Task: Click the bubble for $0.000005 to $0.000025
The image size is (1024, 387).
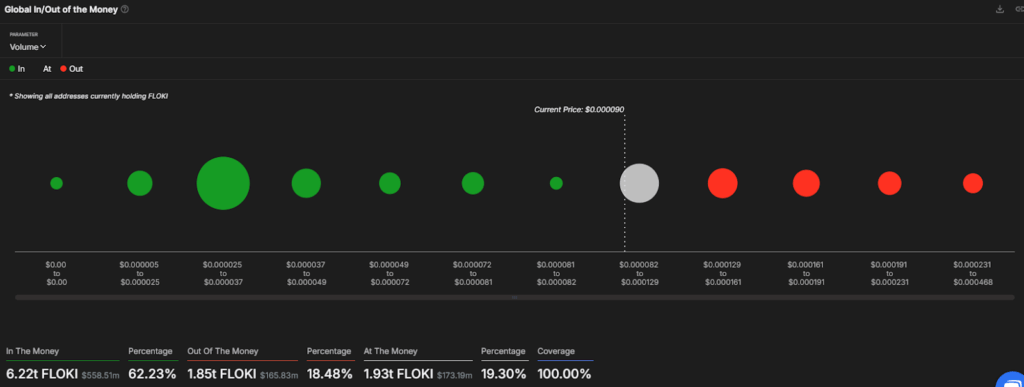Action: [140, 183]
